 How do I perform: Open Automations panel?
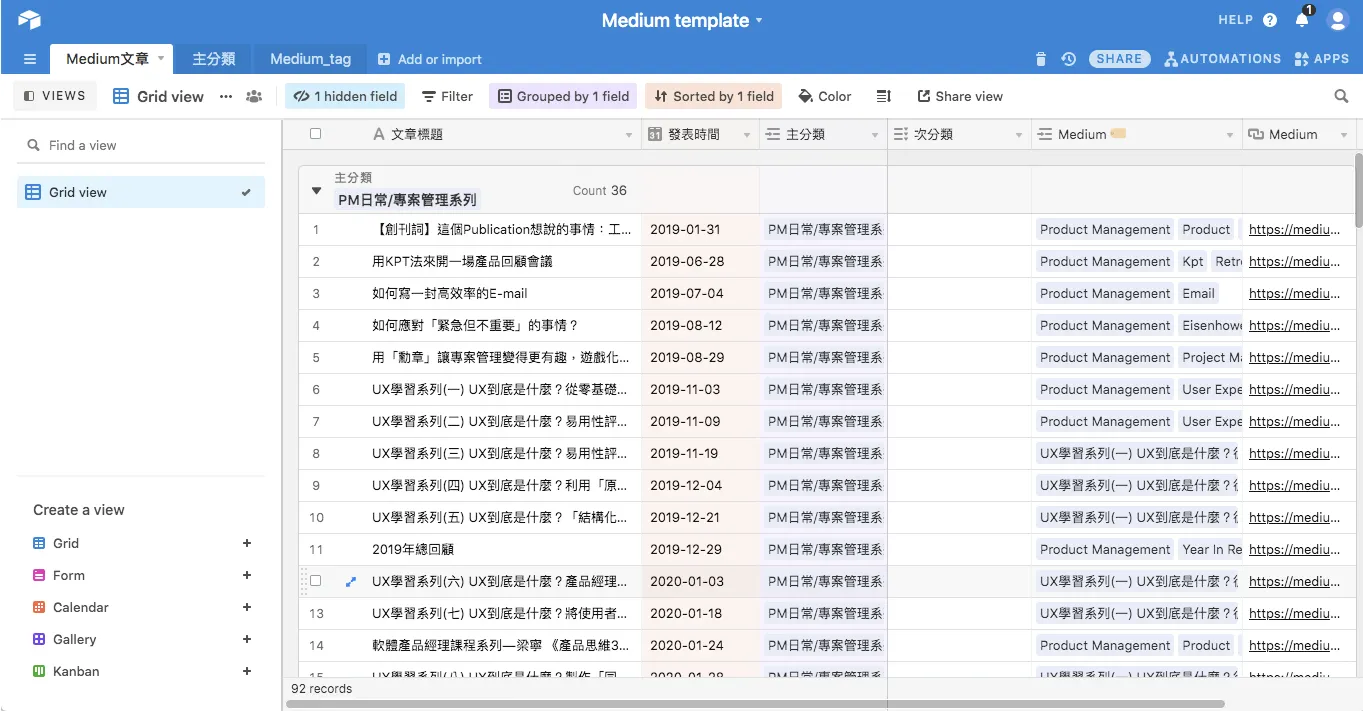(1222, 59)
